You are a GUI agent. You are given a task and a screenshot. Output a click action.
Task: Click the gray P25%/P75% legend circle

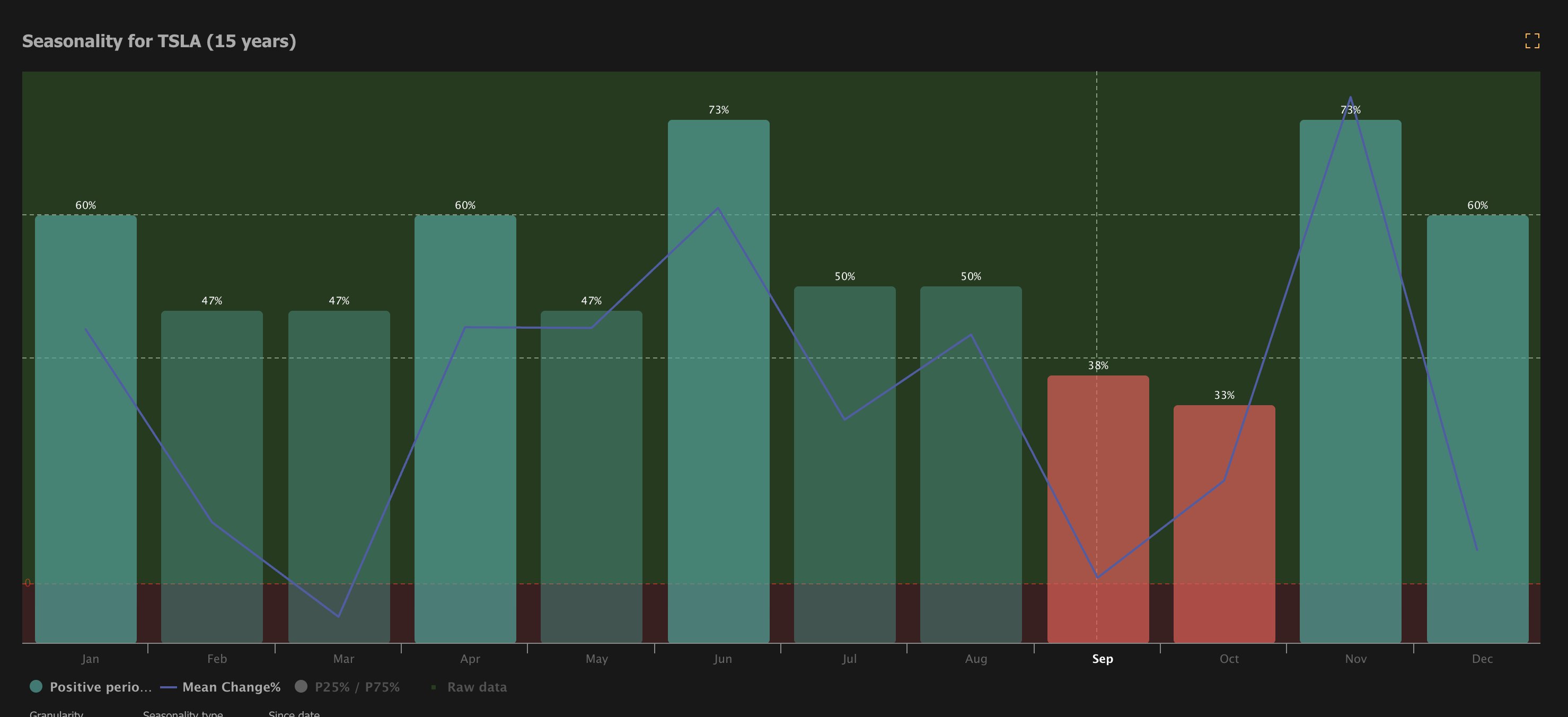point(301,687)
